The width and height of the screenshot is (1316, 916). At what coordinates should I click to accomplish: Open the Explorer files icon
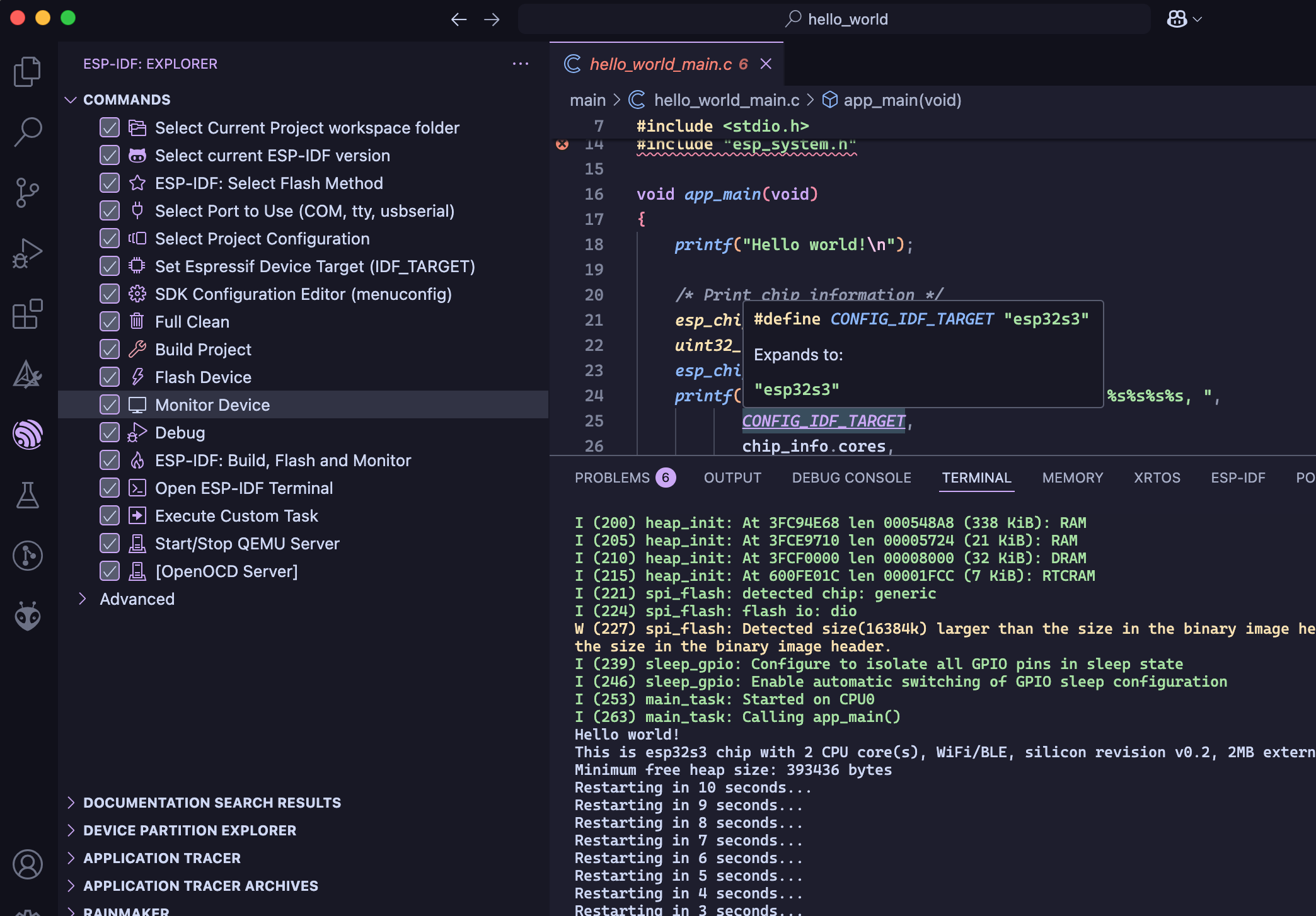click(28, 72)
